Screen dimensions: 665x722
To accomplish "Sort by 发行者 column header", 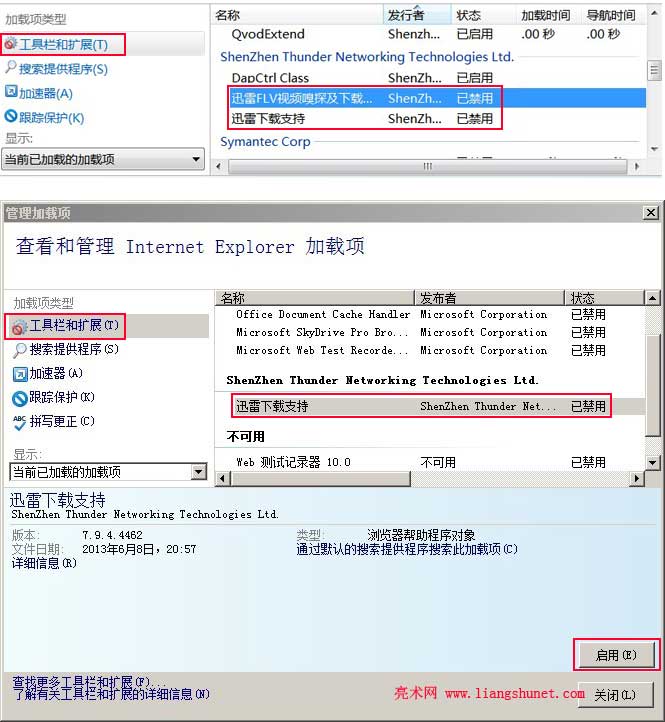I will point(417,15).
